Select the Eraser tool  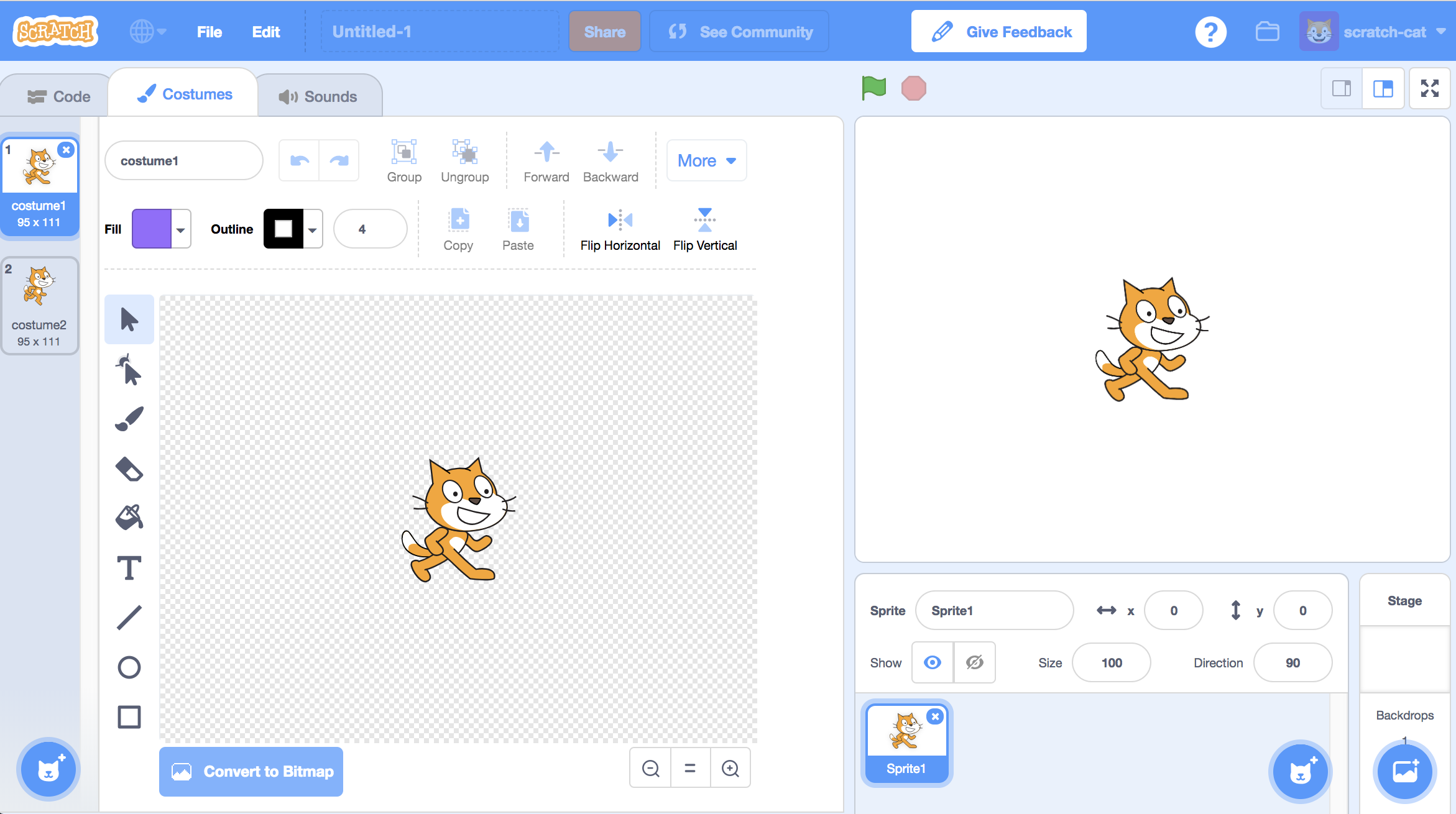(129, 469)
